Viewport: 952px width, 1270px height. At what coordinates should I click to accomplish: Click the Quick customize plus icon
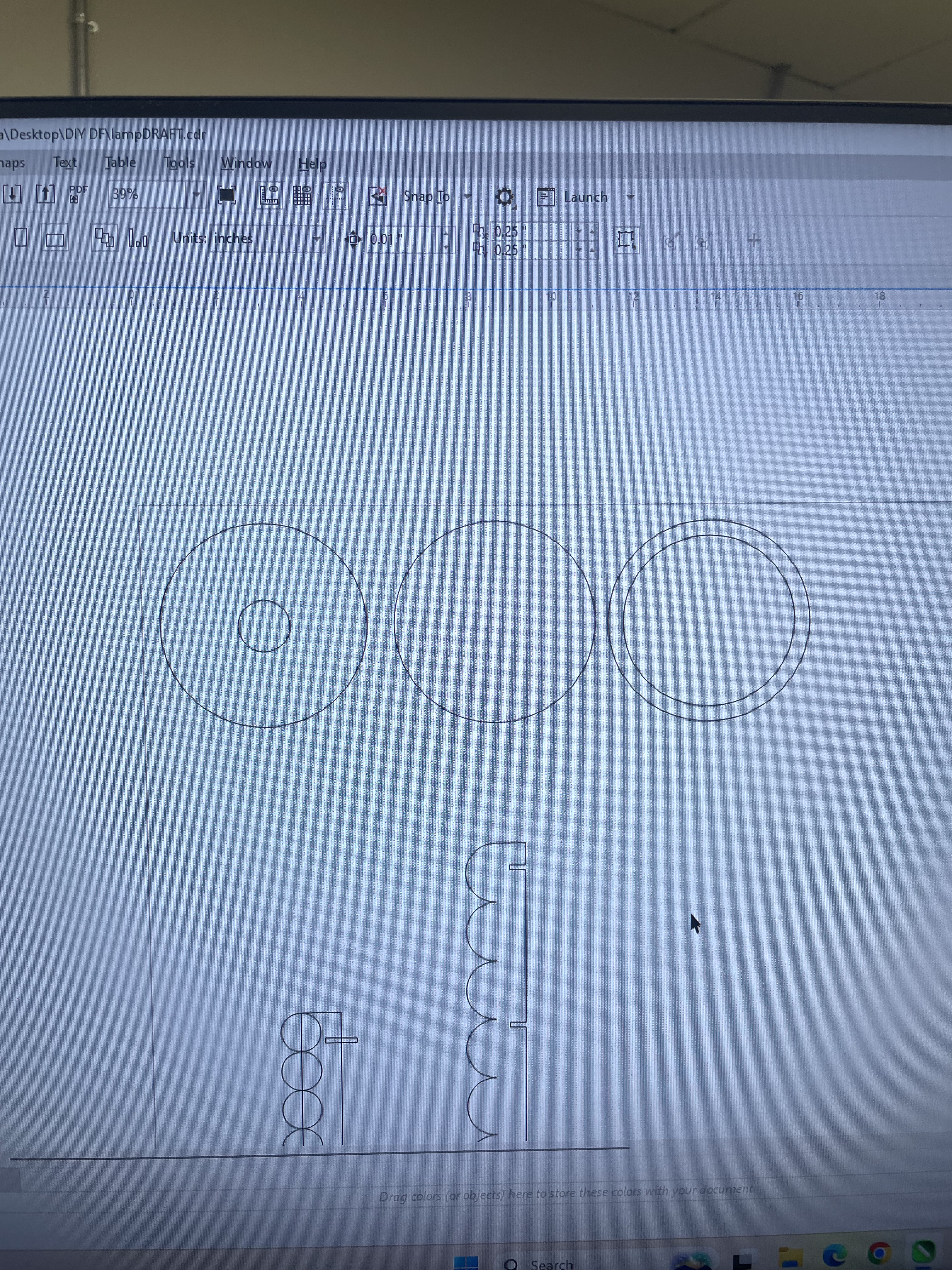[753, 241]
